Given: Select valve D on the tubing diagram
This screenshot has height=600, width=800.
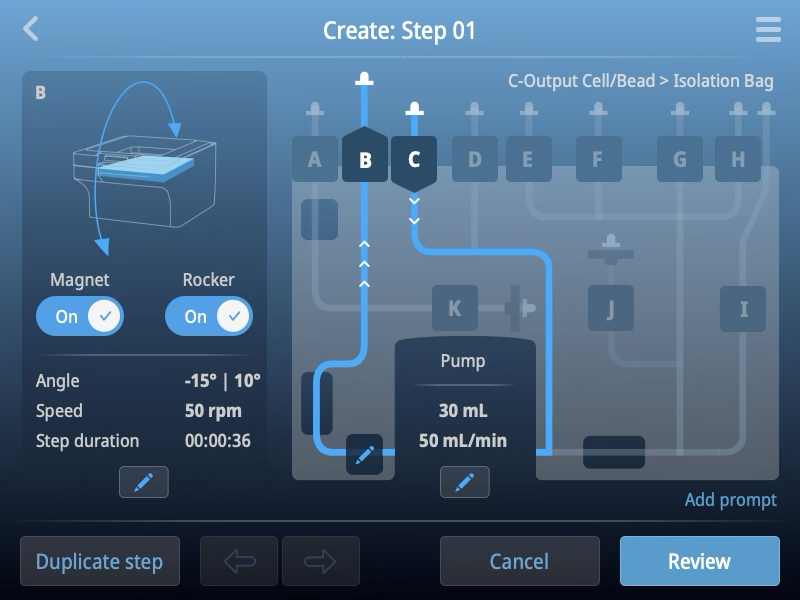Looking at the screenshot, I should pos(476,158).
